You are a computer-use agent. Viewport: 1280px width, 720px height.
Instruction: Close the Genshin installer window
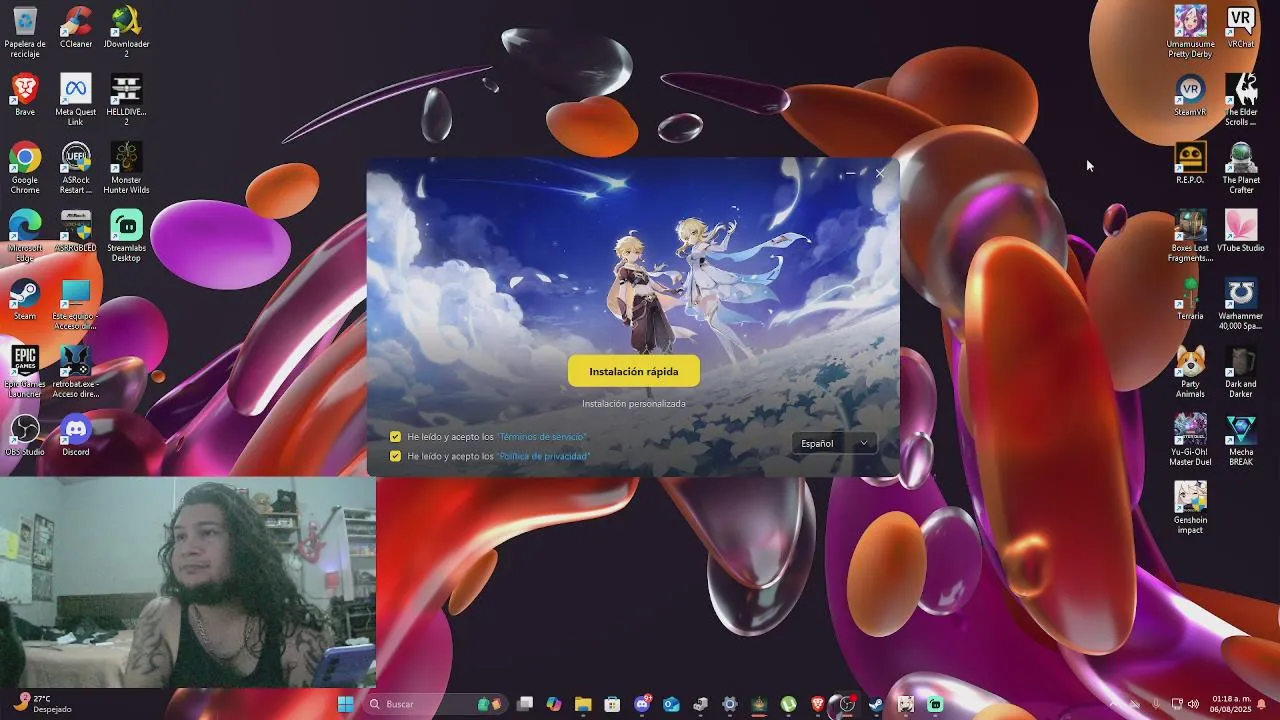[880, 173]
